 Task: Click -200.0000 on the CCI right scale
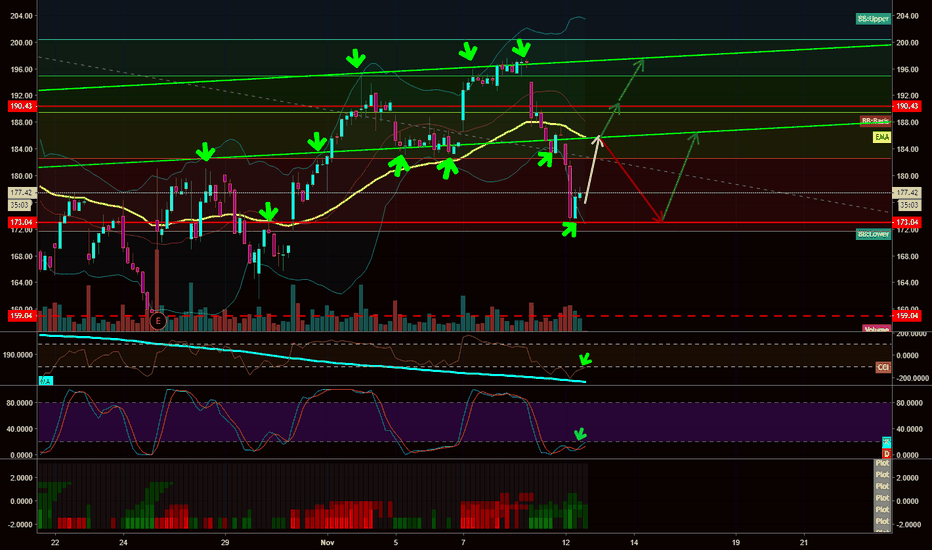click(x=912, y=378)
